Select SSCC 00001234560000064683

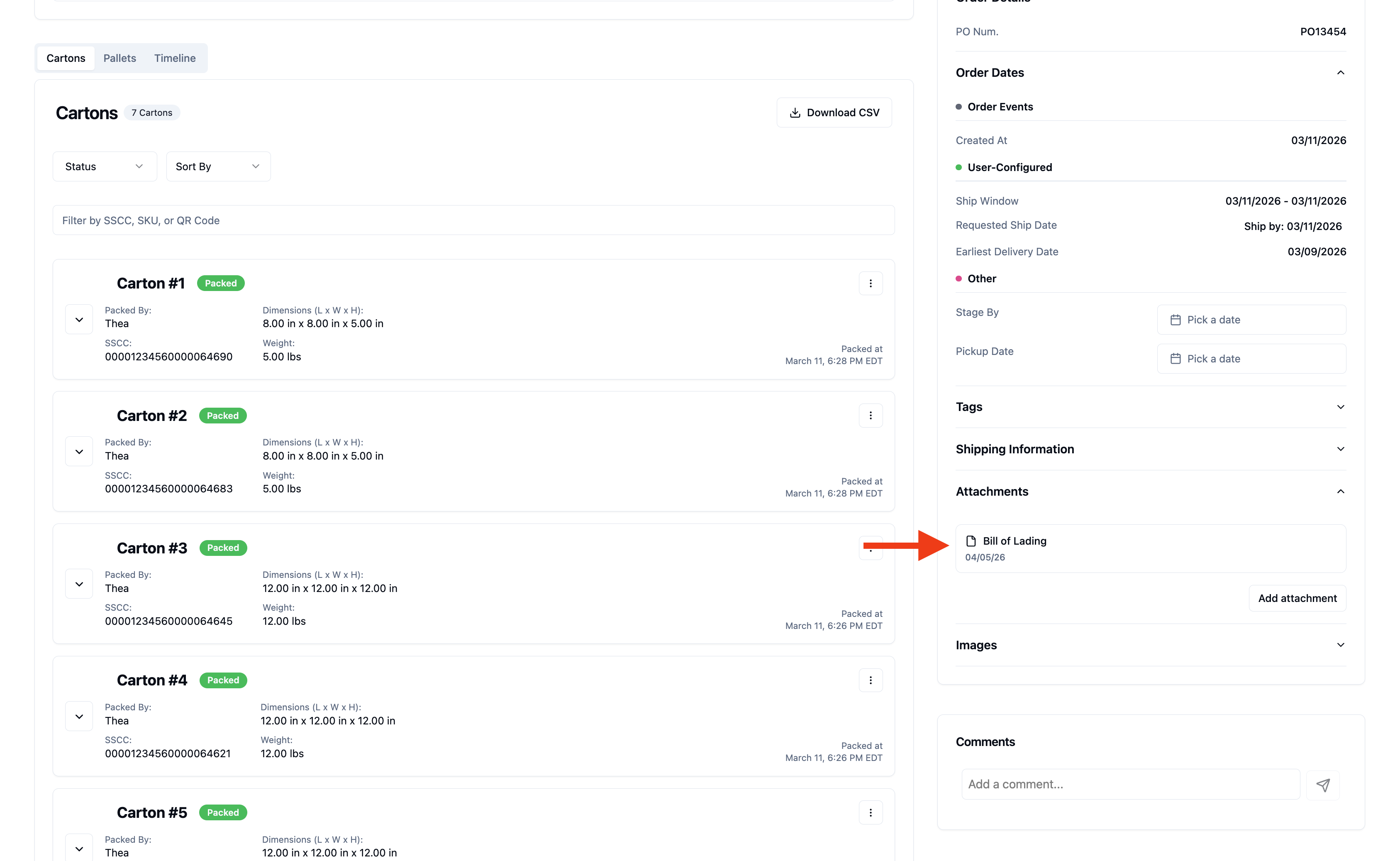coord(168,489)
